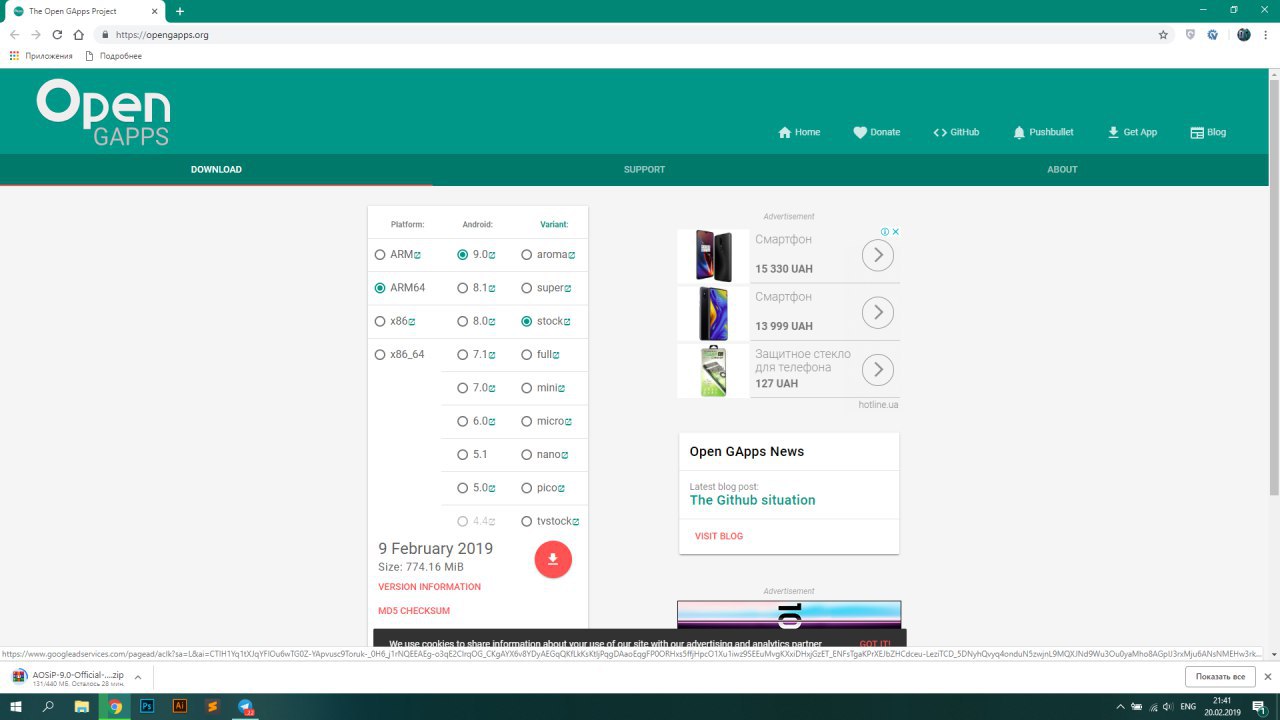The height and width of the screenshot is (720, 1280).
Task: Click ad arrow for 13 999 UAH smartphone
Action: point(877,313)
